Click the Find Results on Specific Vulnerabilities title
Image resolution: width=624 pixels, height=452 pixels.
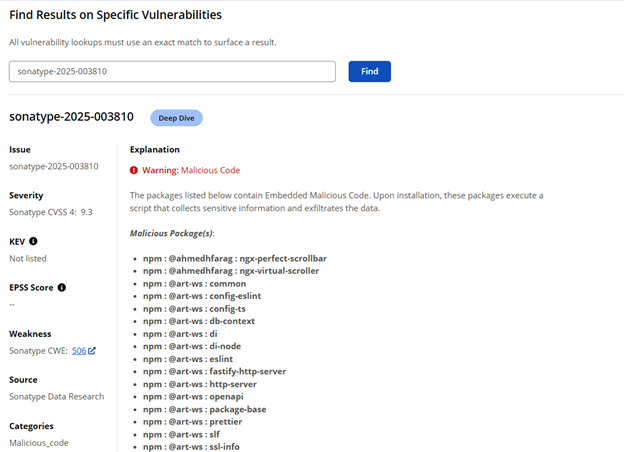tap(115, 15)
